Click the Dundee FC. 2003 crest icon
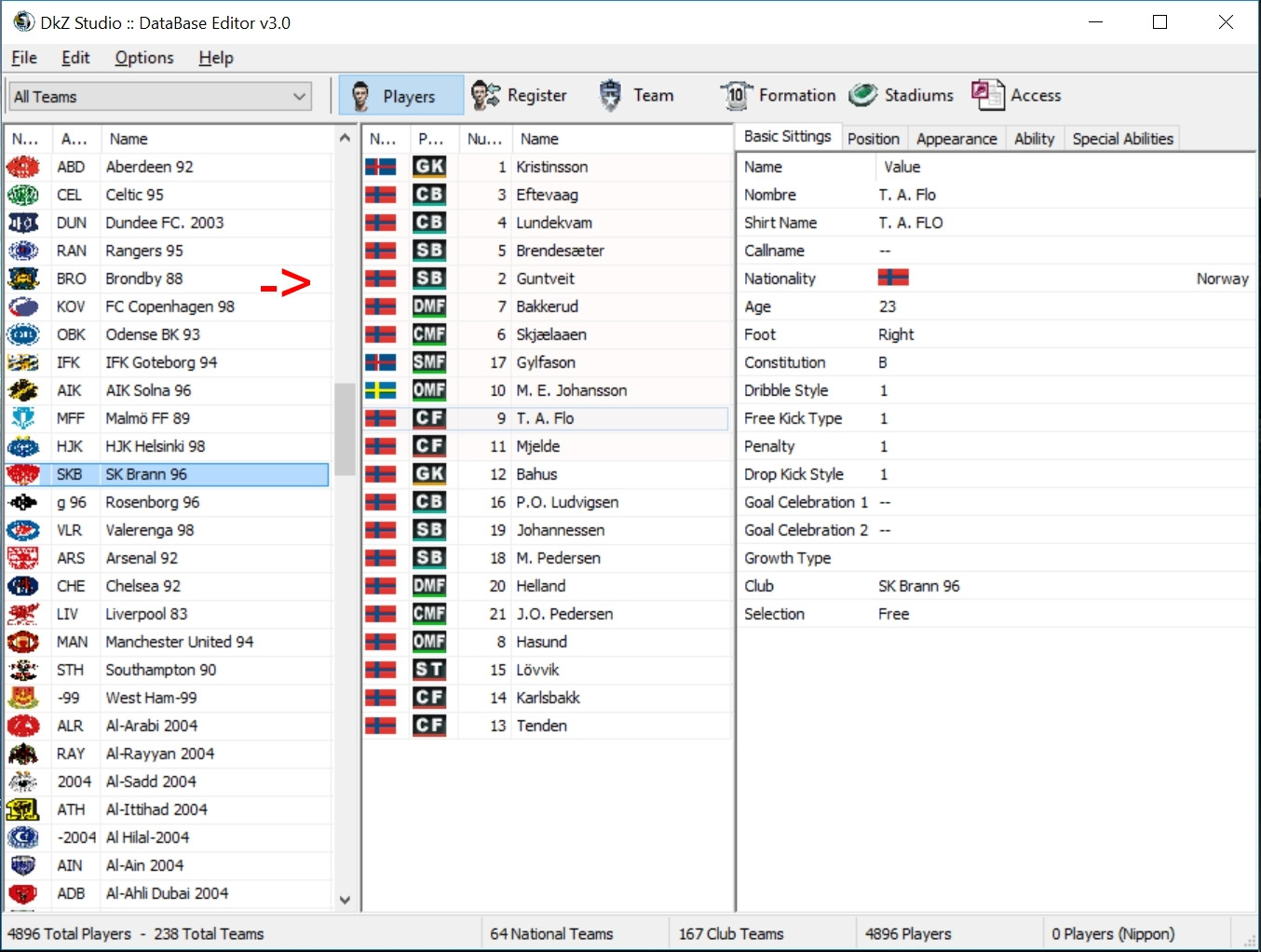1261x952 pixels. (x=23, y=223)
